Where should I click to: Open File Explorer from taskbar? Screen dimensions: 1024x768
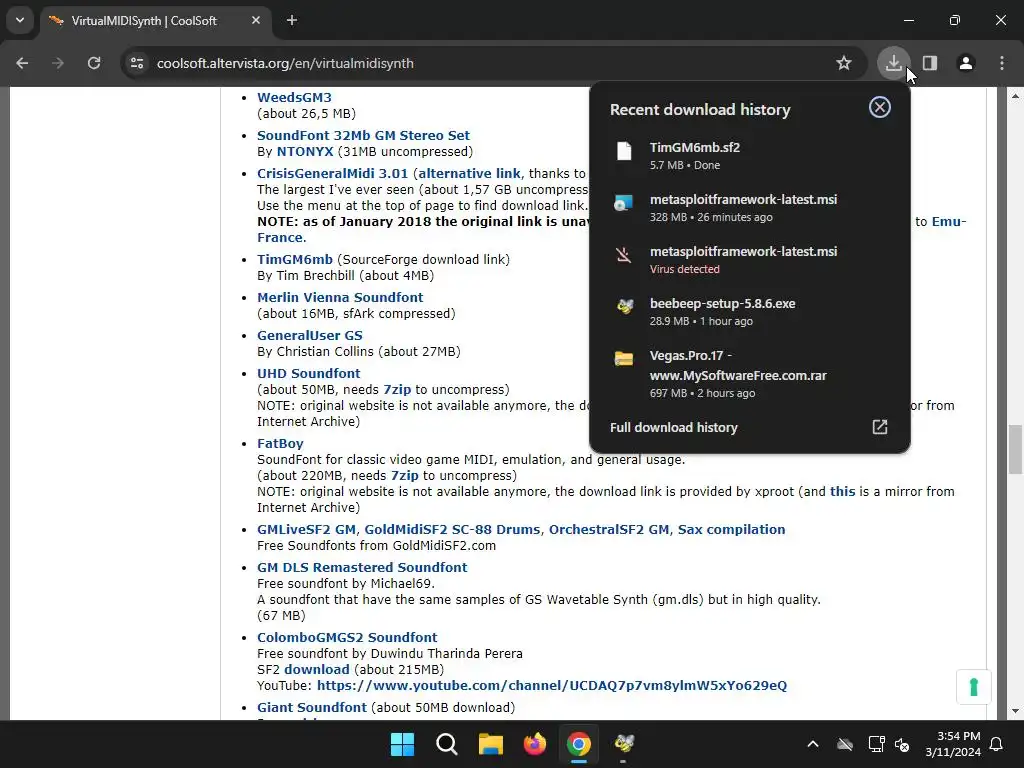490,744
